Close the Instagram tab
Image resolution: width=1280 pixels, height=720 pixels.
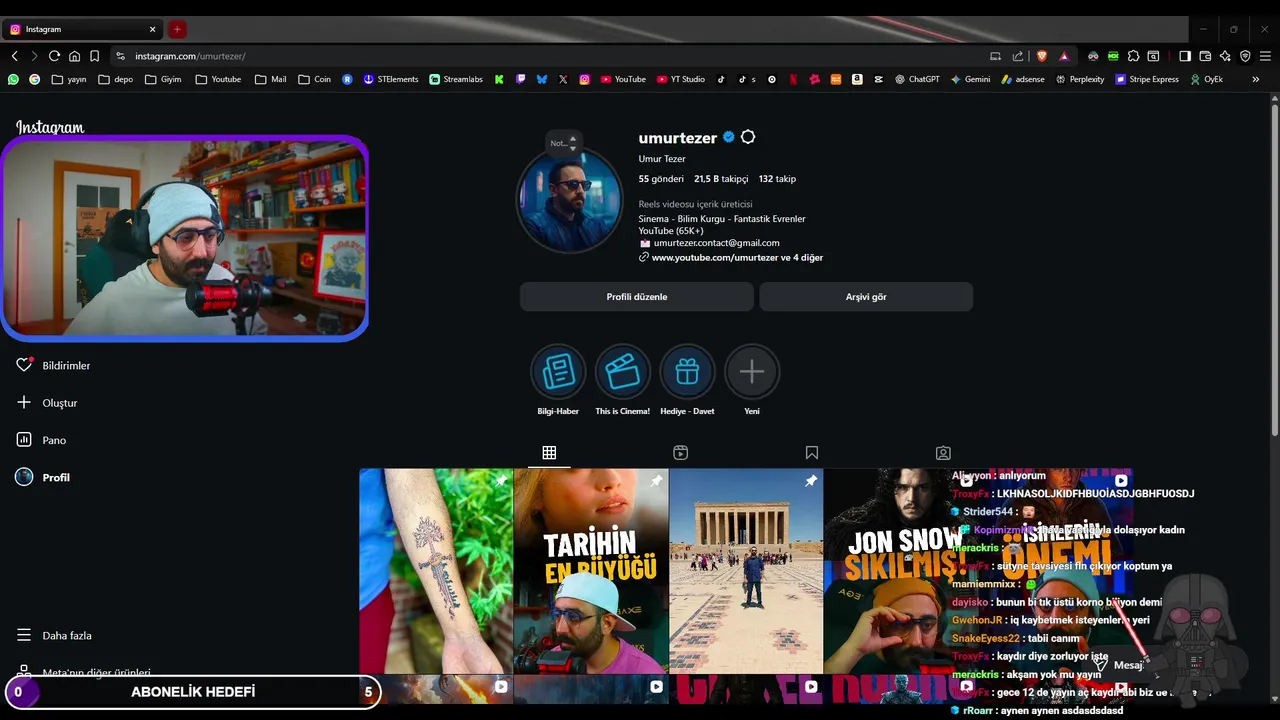(152, 29)
